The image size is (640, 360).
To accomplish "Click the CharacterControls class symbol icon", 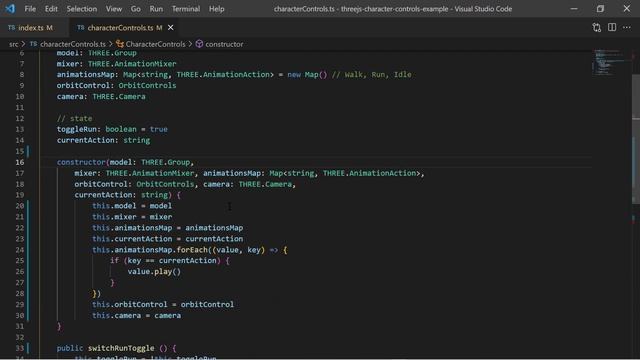I will 120,44.
